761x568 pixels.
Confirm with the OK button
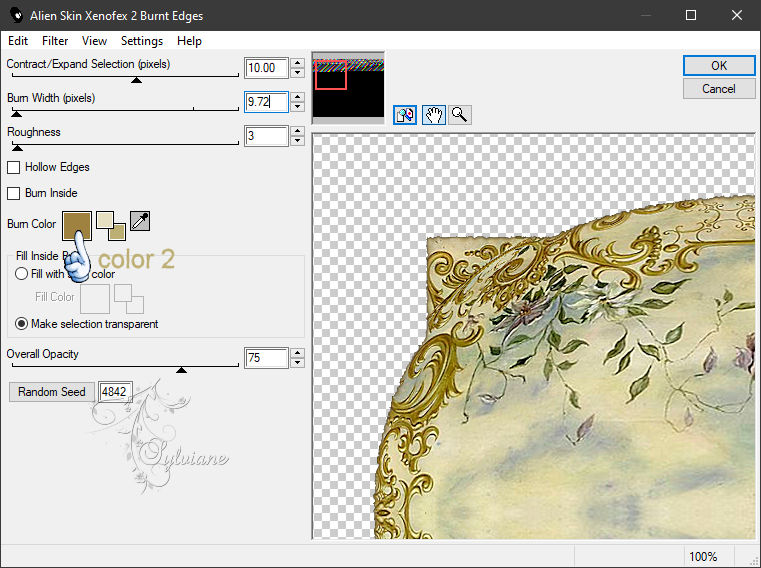coord(719,66)
